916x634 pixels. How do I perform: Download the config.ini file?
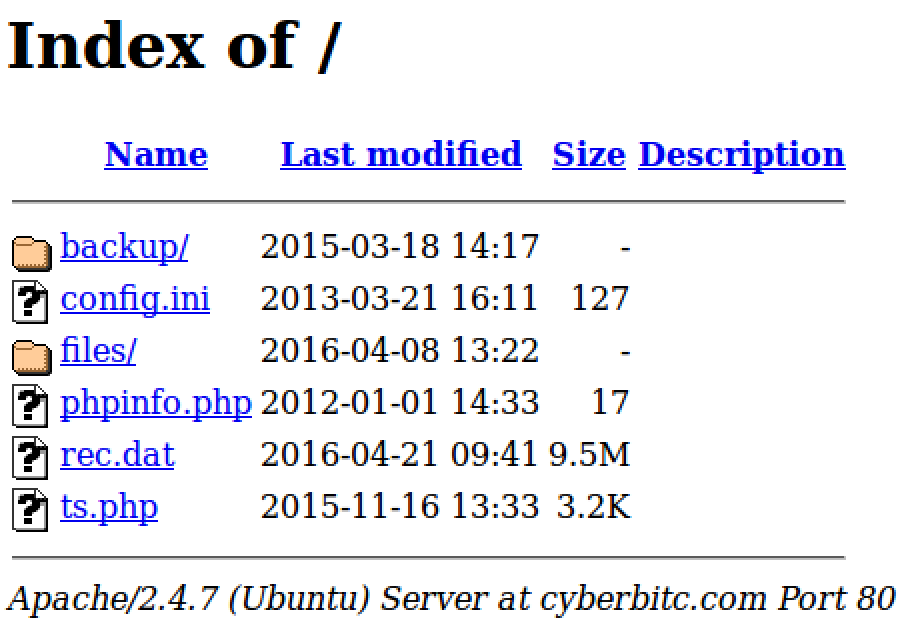[x=134, y=300]
